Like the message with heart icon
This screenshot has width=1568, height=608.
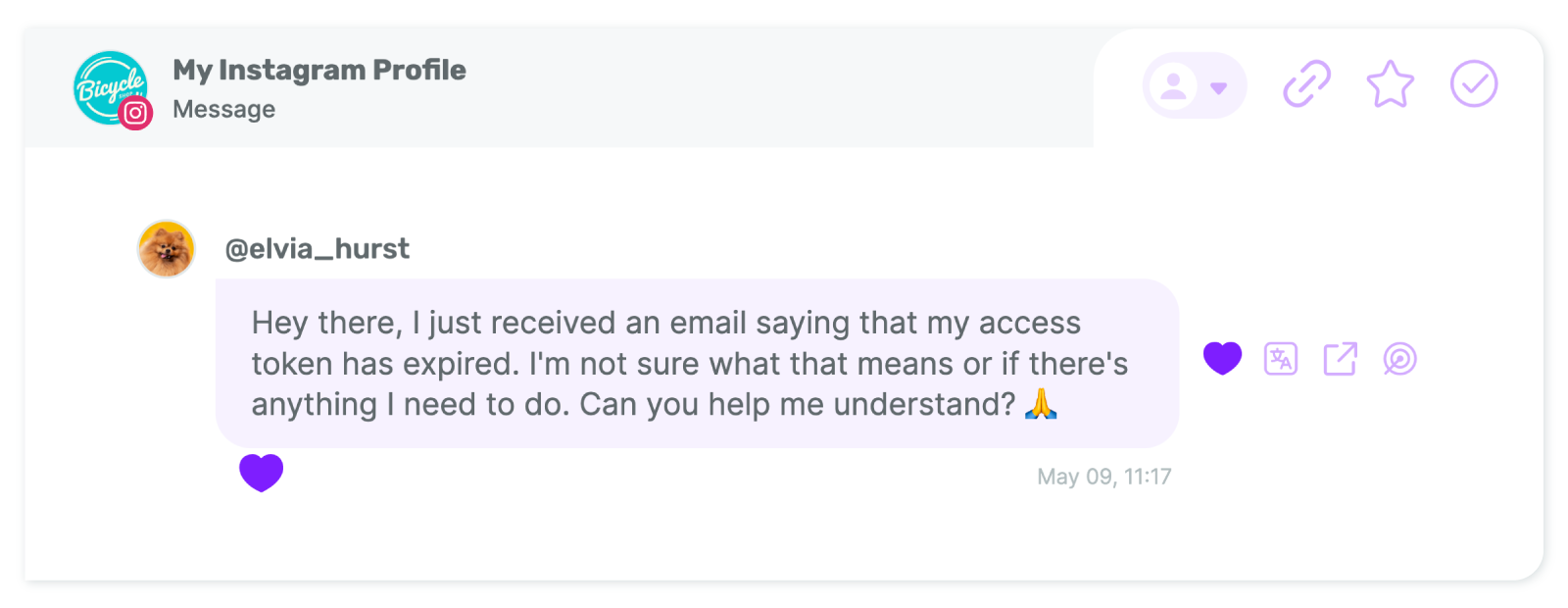click(x=1222, y=359)
